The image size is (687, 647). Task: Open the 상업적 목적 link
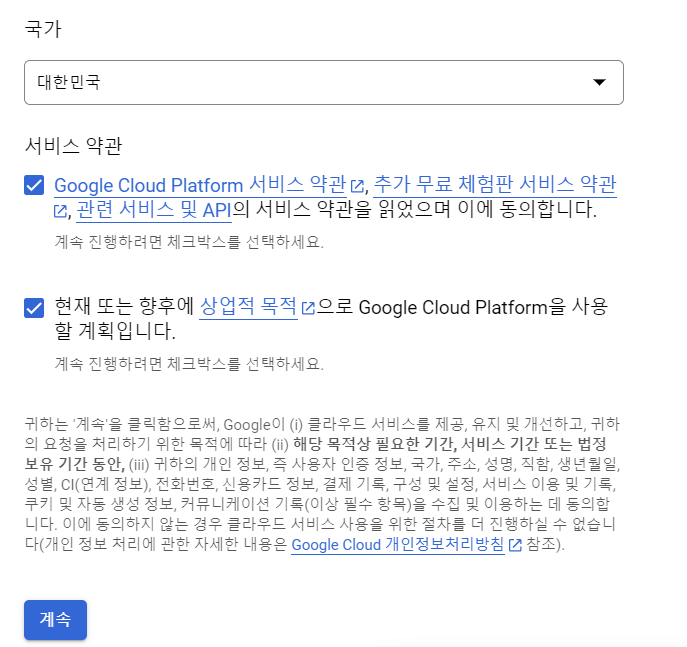(x=248, y=306)
